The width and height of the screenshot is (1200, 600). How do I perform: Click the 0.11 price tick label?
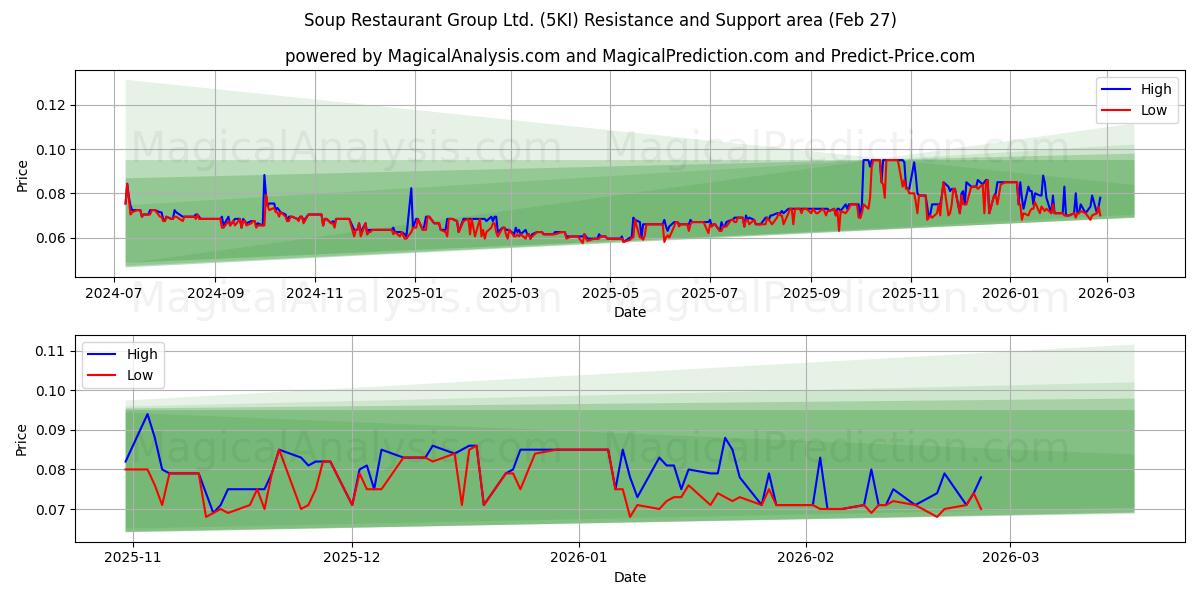click(52, 351)
